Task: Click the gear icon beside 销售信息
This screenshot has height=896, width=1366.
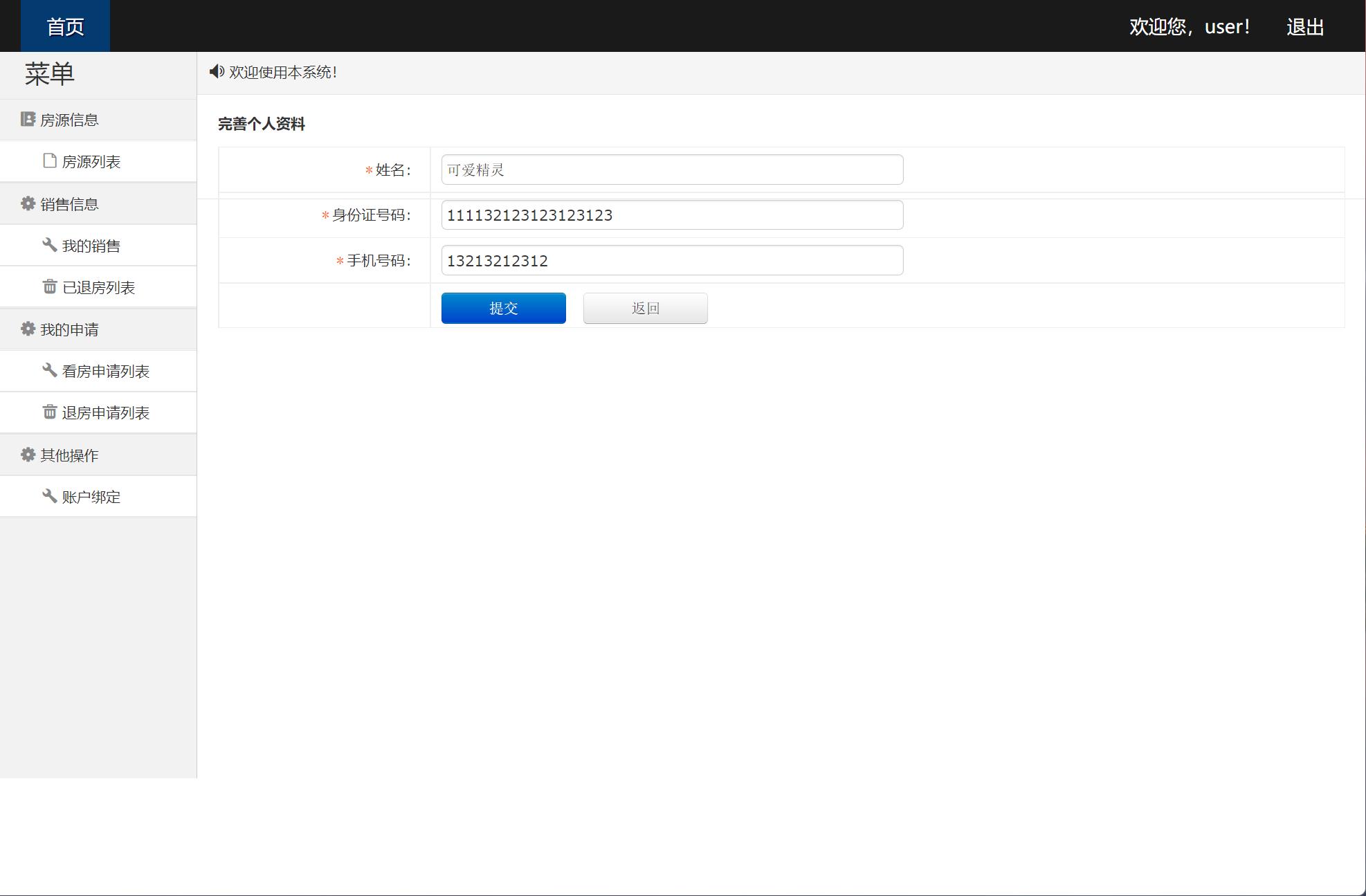Action: point(28,203)
